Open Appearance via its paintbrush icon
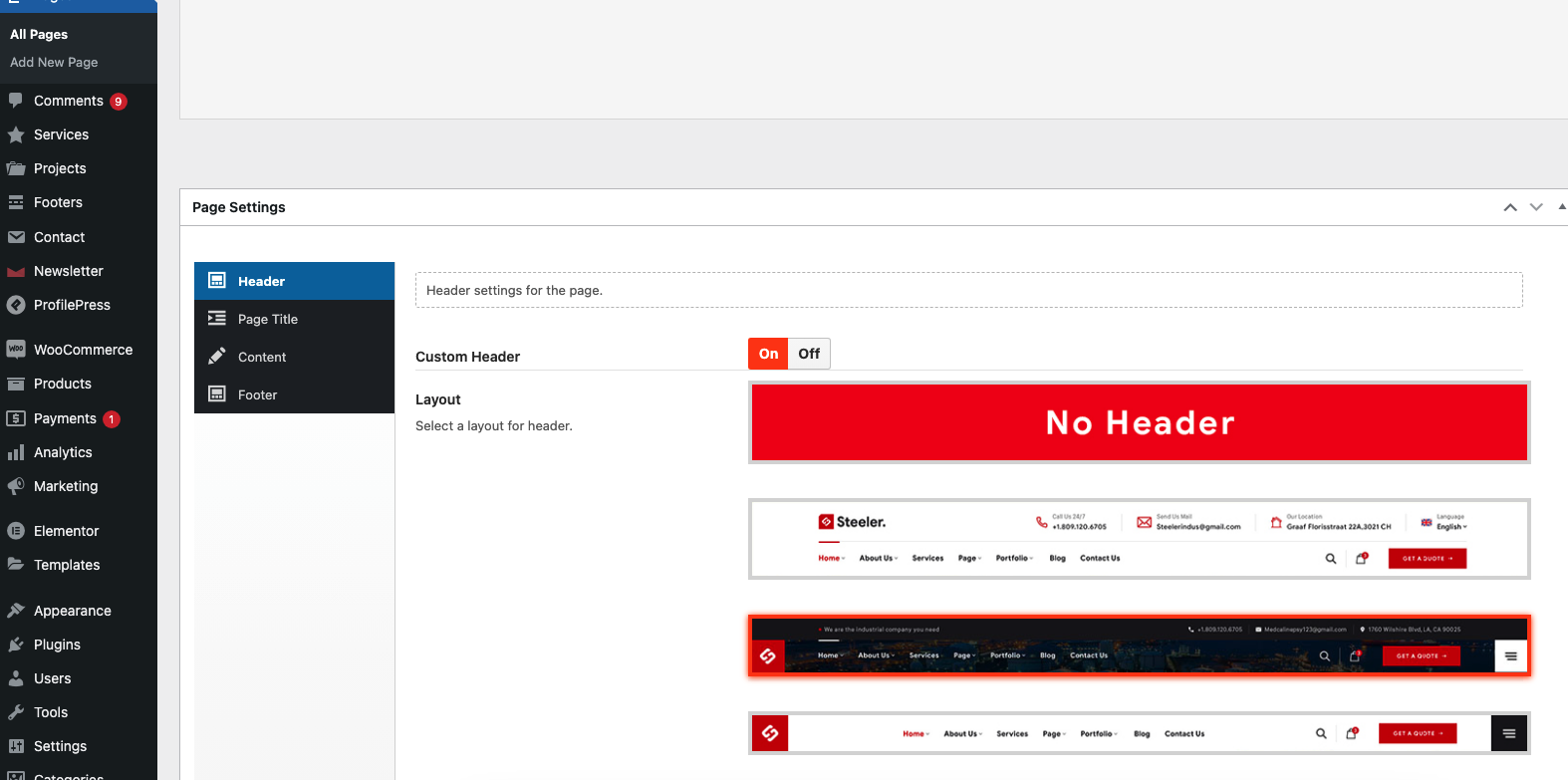 [x=16, y=611]
